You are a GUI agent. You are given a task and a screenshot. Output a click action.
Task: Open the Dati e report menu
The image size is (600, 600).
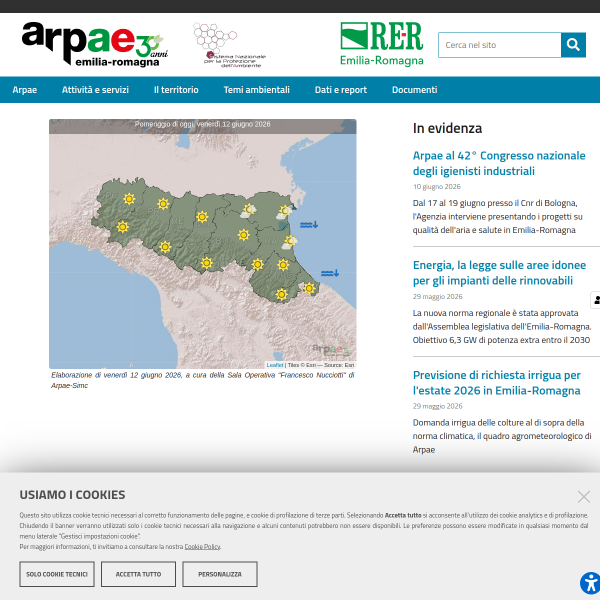click(341, 90)
